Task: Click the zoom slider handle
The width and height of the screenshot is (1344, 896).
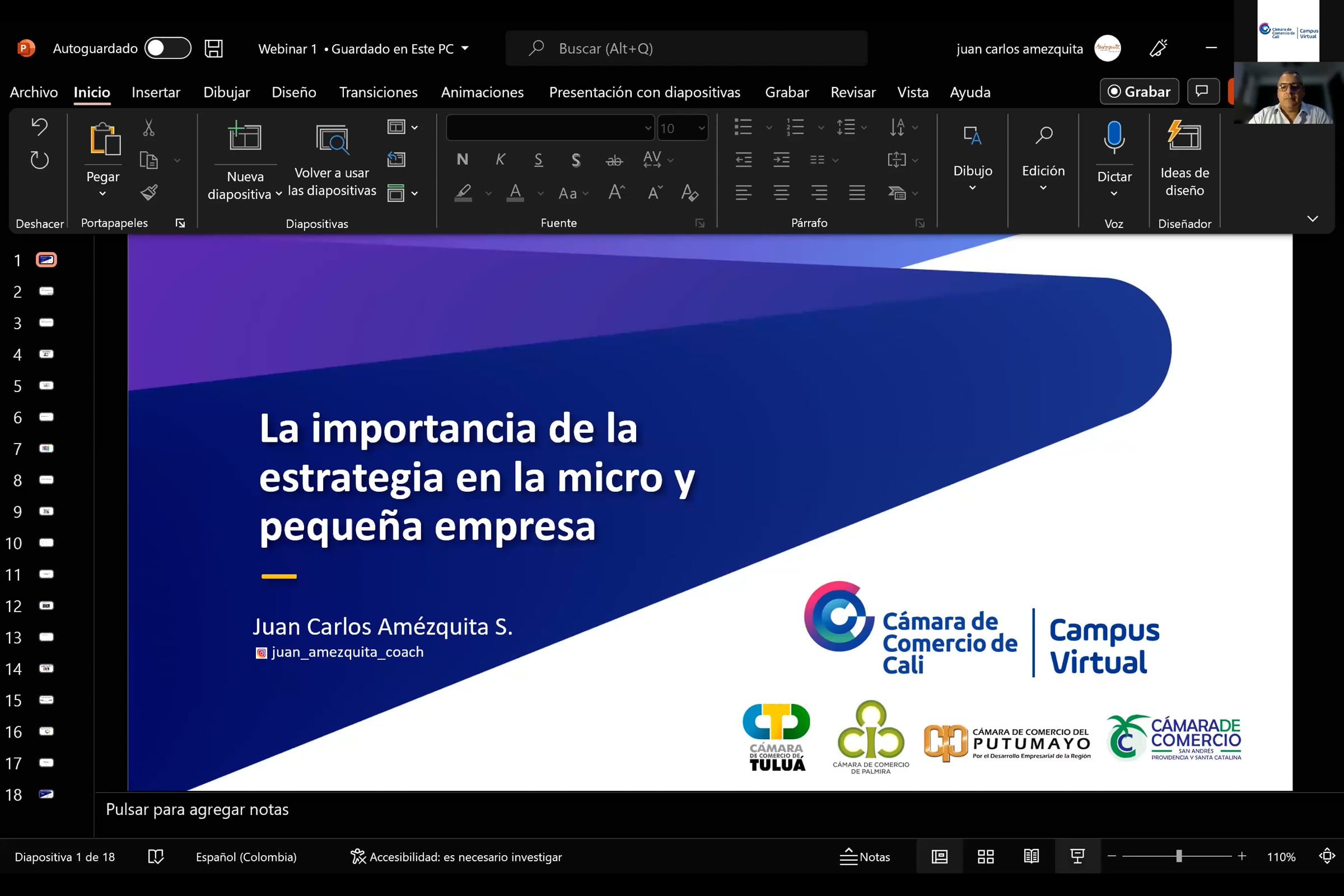Action: tap(1178, 856)
